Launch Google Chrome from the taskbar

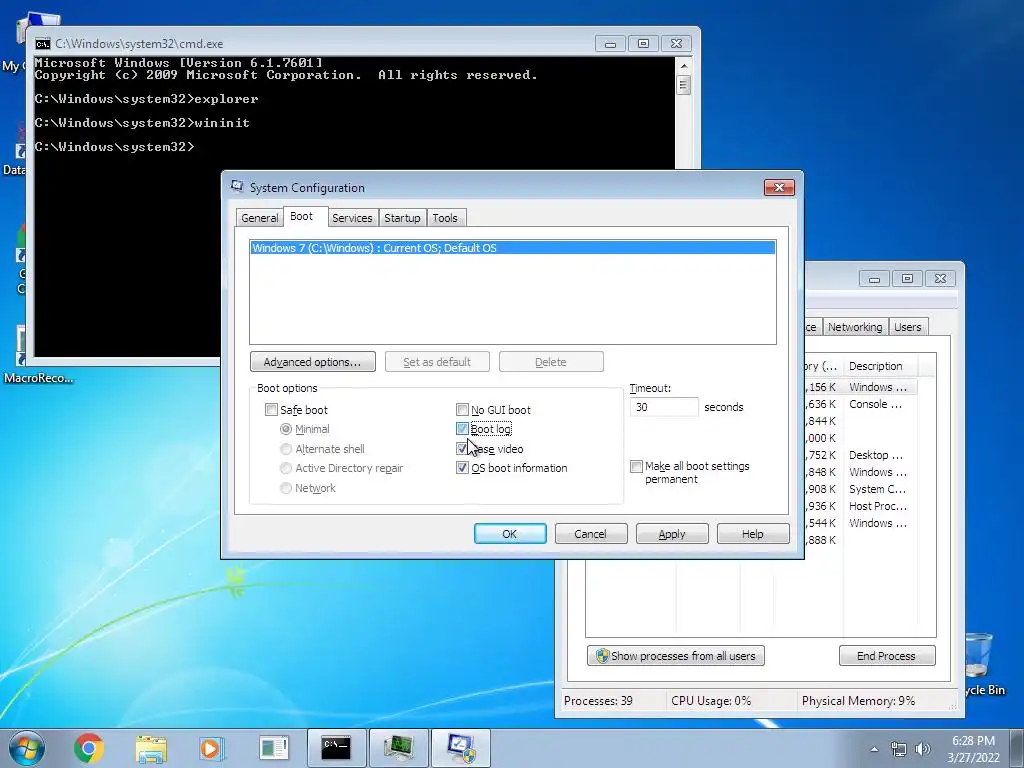point(89,748)
